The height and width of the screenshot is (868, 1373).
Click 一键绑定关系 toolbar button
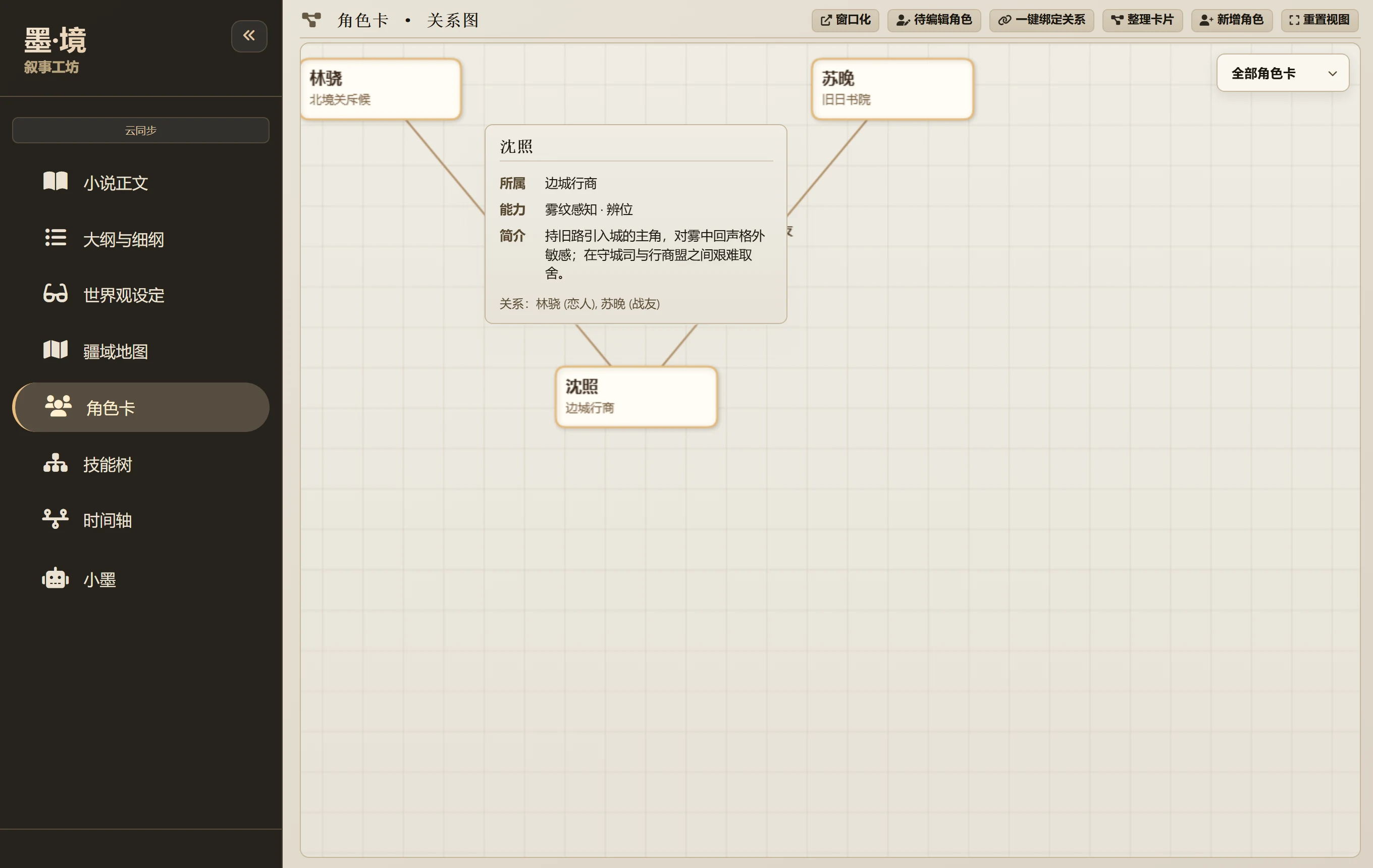click(x=1041, y=20)
